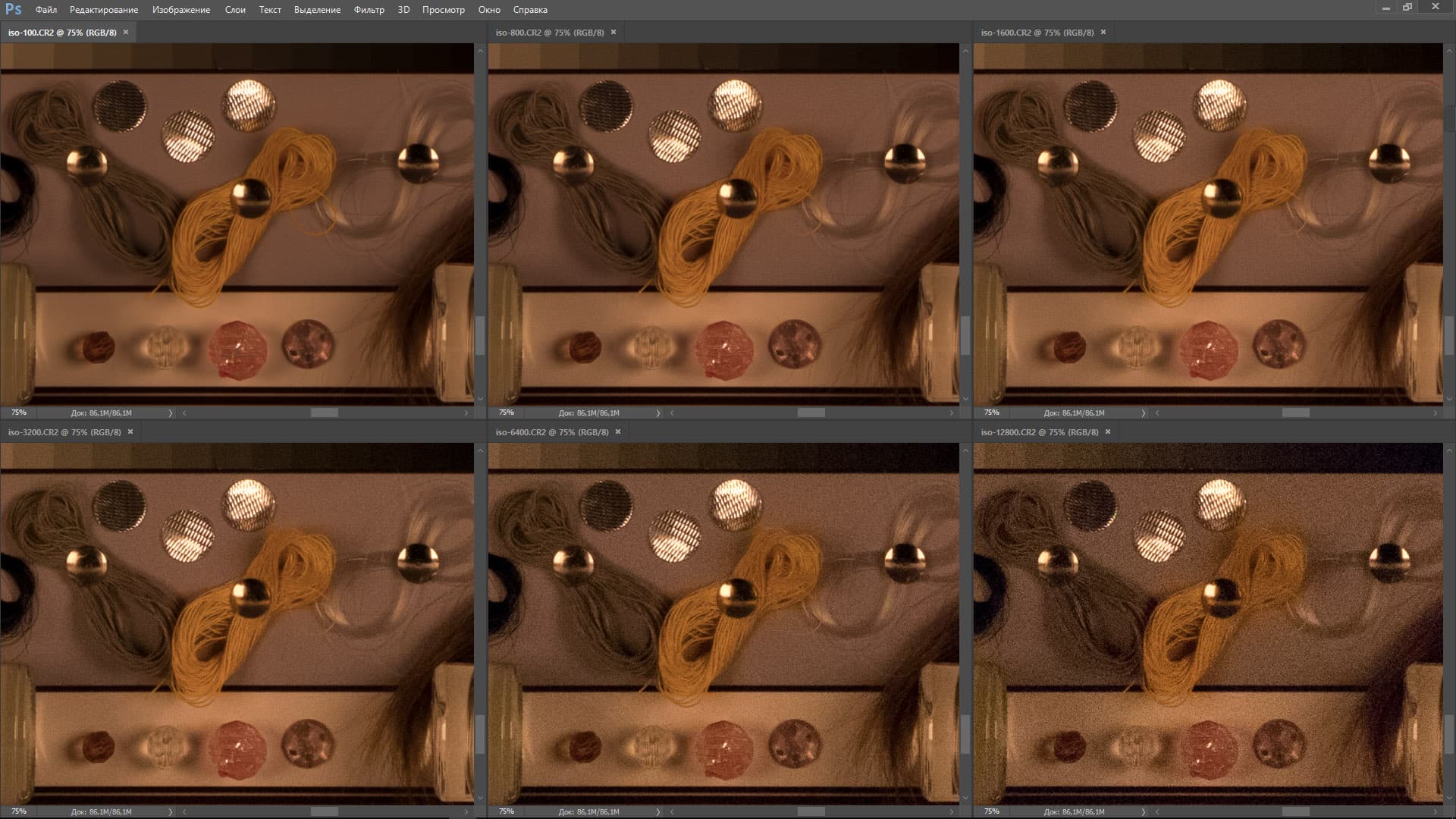
Task: Close the iso-100.CR2 document tab
Action: (x=126, y=32)
